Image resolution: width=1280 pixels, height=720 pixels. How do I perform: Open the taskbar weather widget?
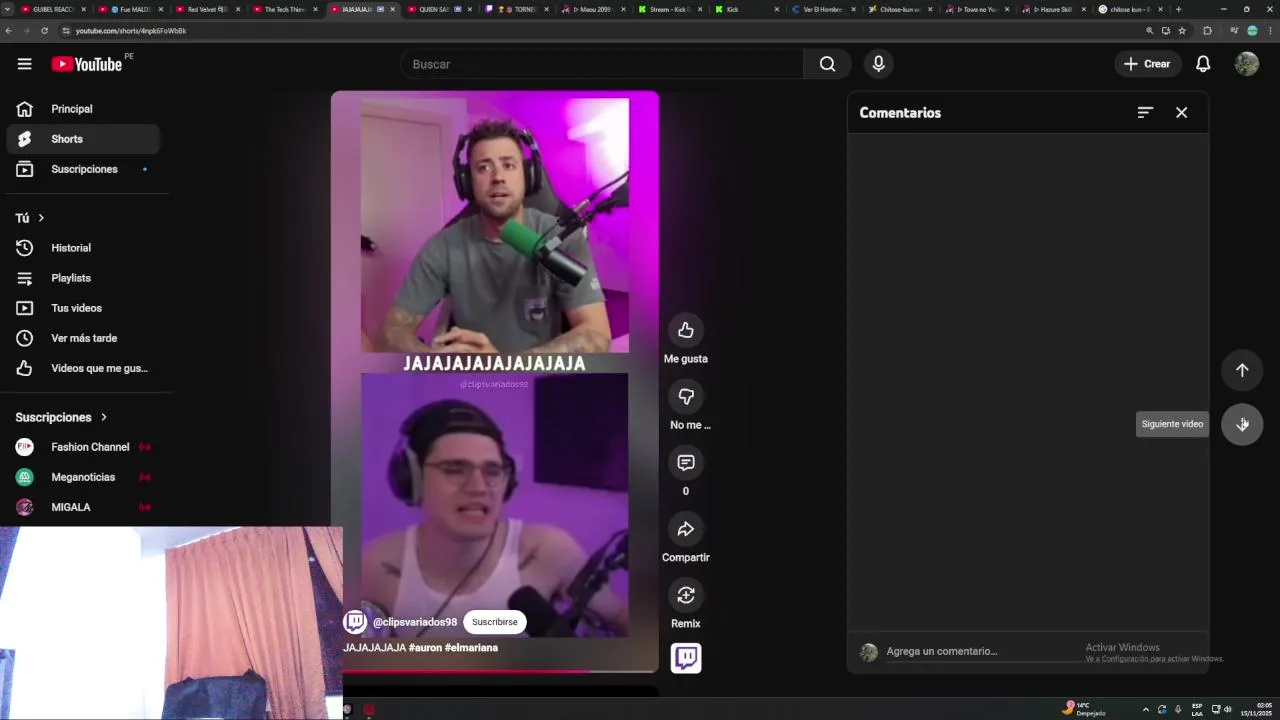tap(1085, 709)
